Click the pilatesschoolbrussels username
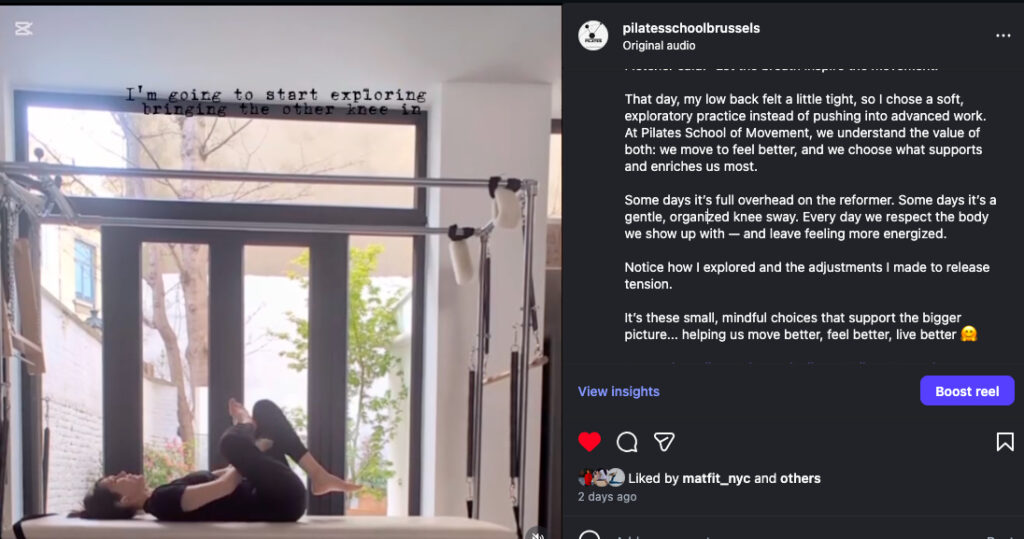This screenshot has width=1024, height=539. (x=691, y=28)
